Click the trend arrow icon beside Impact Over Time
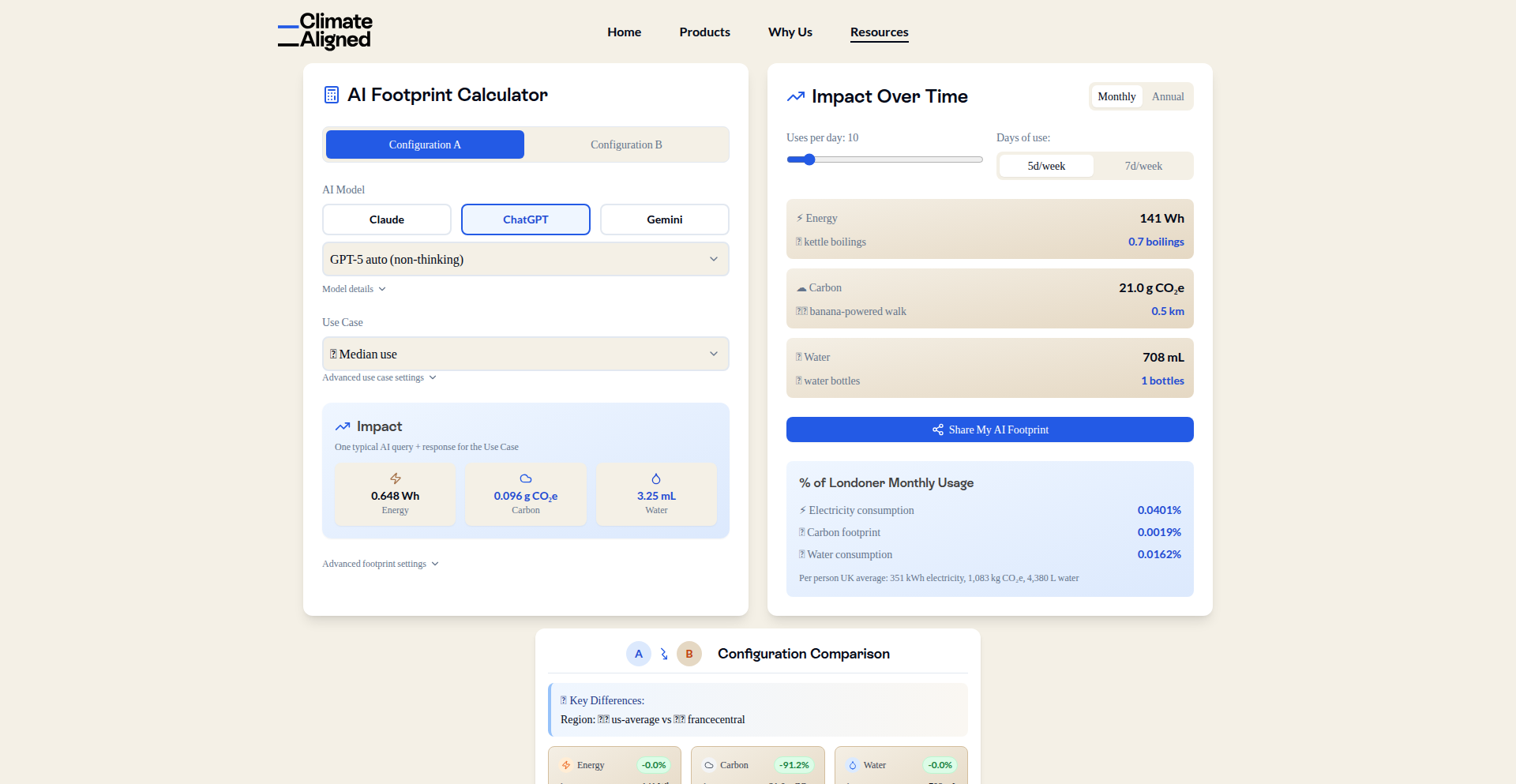 tap(796, 96)
